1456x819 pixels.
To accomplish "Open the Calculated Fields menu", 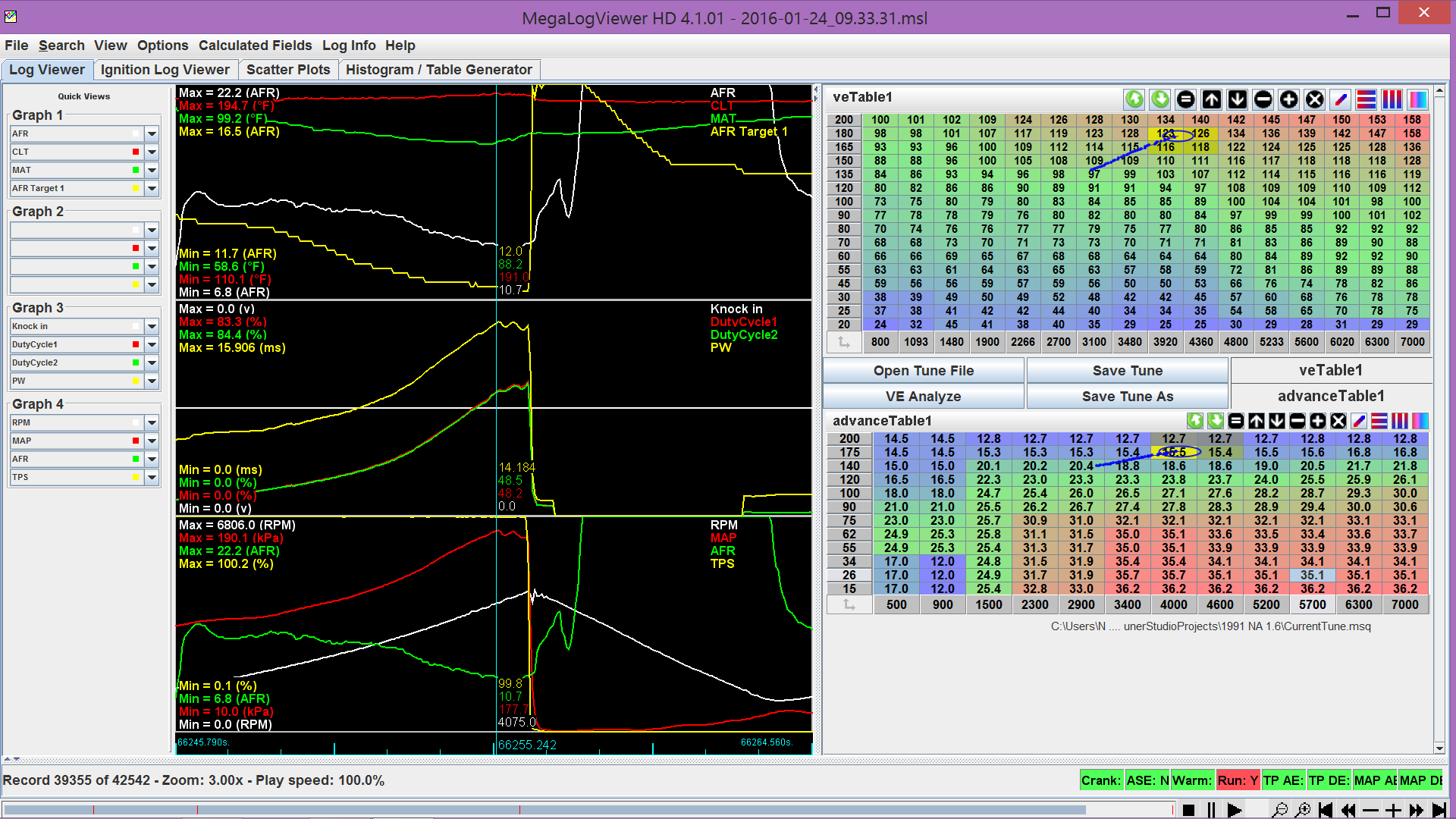I will (x=255, y=45).
